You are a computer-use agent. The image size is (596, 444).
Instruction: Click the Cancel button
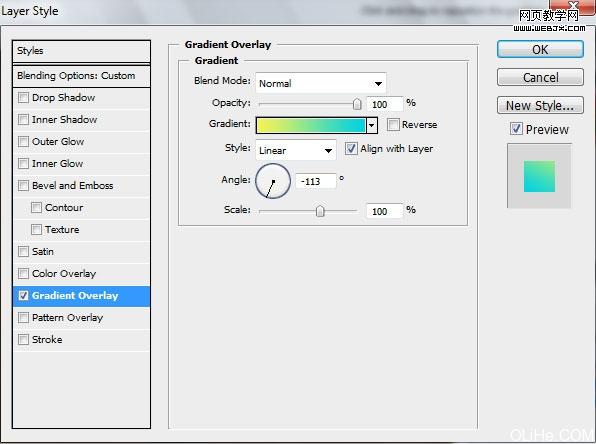pyautogui.click(x=540, y=78)
